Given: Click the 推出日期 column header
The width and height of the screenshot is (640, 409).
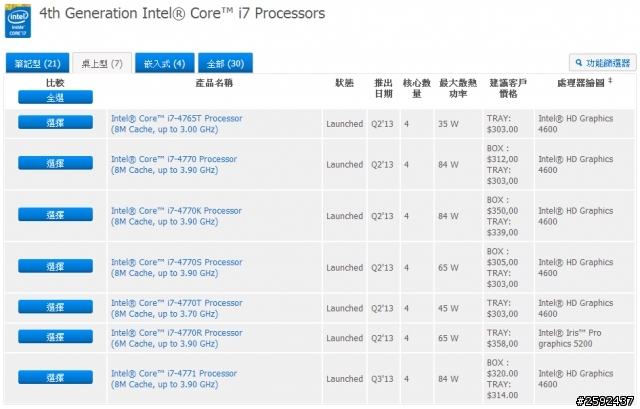Looking at the screenshot, I should pos(383,88).
